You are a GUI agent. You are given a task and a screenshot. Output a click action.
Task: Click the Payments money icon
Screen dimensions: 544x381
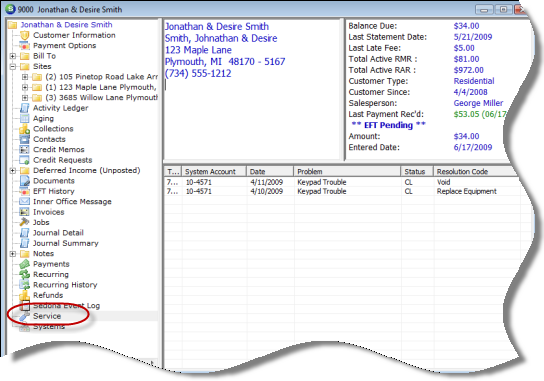[x=24, y=264]
